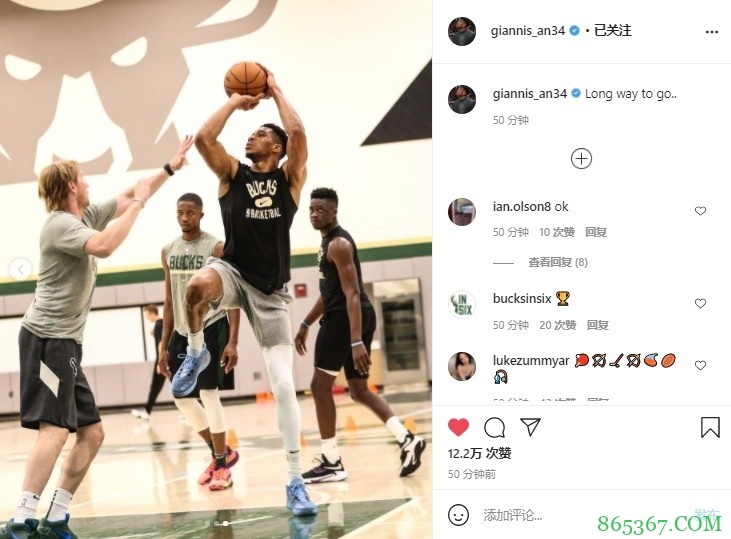Reply to the ian.olson8 comment
Screen dimensions: 731x539
click(x=596, y=232)
